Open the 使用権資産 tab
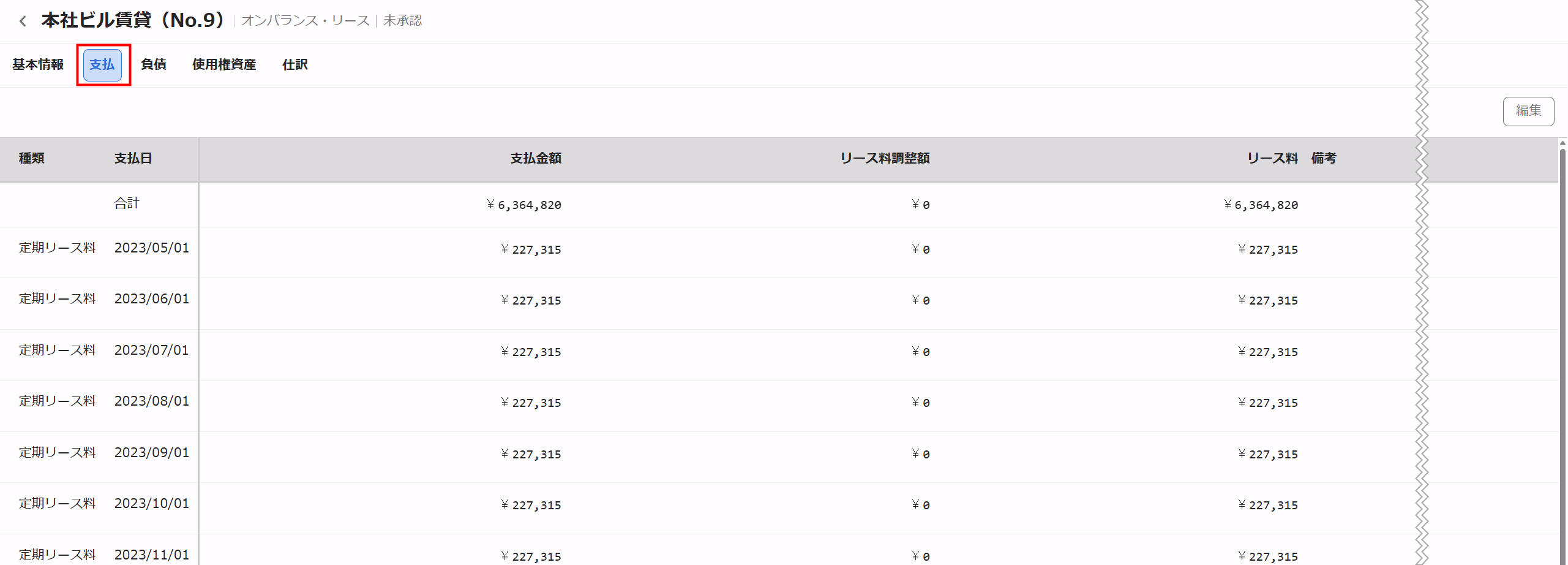The height and width of the screenshot is (565, 1568). (x=224, y=64)
